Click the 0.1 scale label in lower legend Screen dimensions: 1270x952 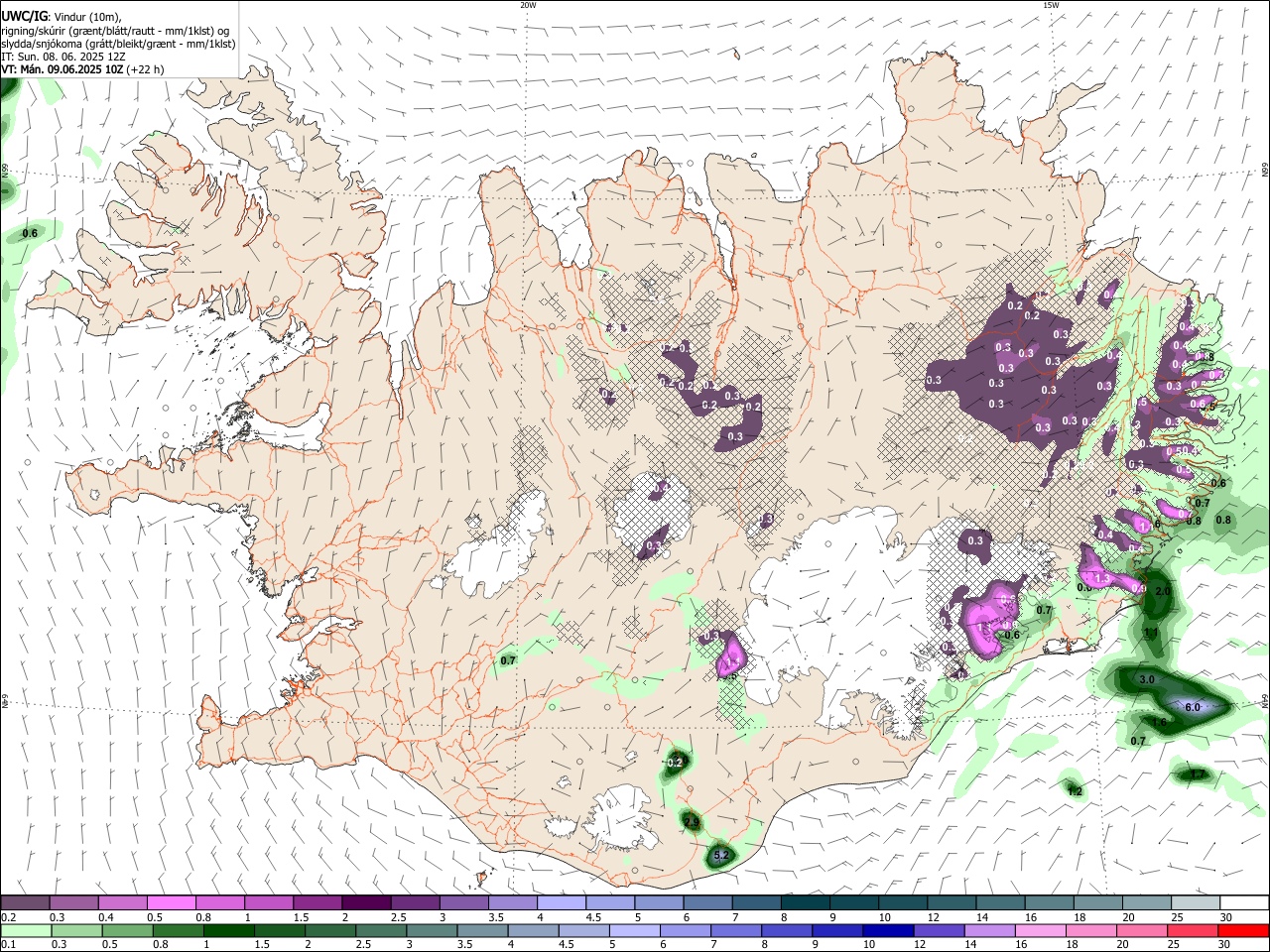coord(8,944)
